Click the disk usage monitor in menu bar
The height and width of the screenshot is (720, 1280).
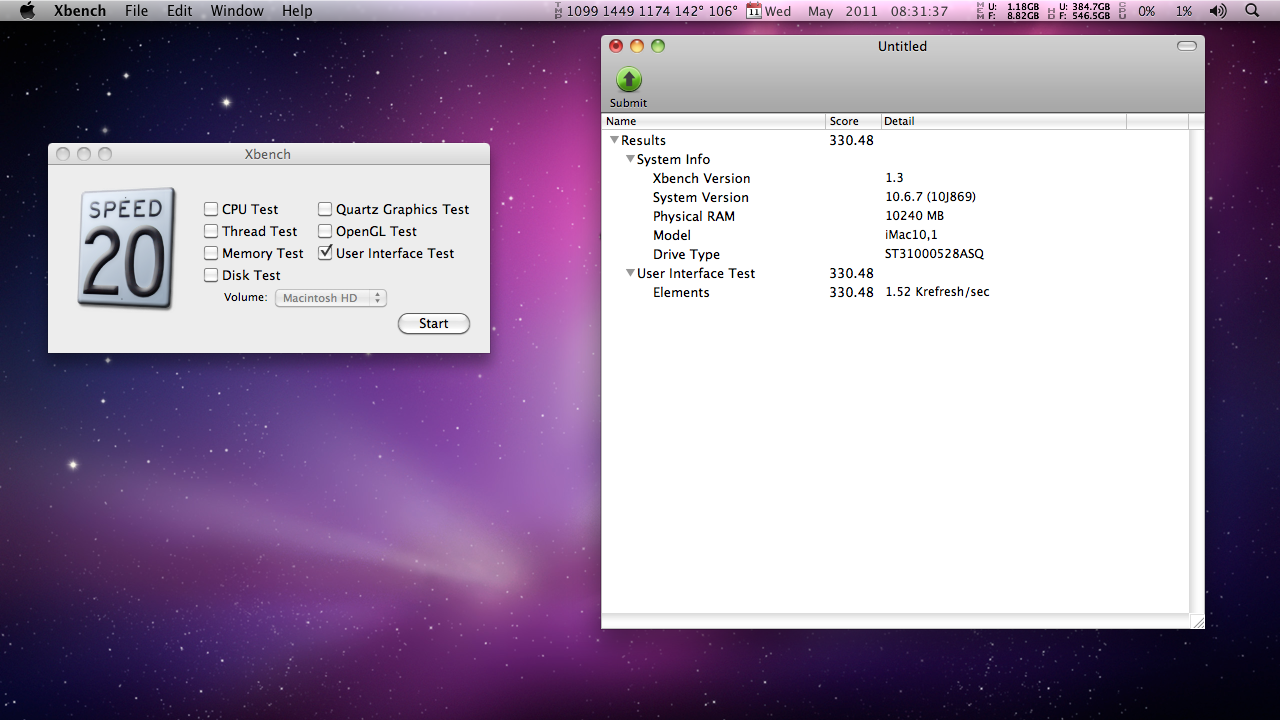point(1080,11)
